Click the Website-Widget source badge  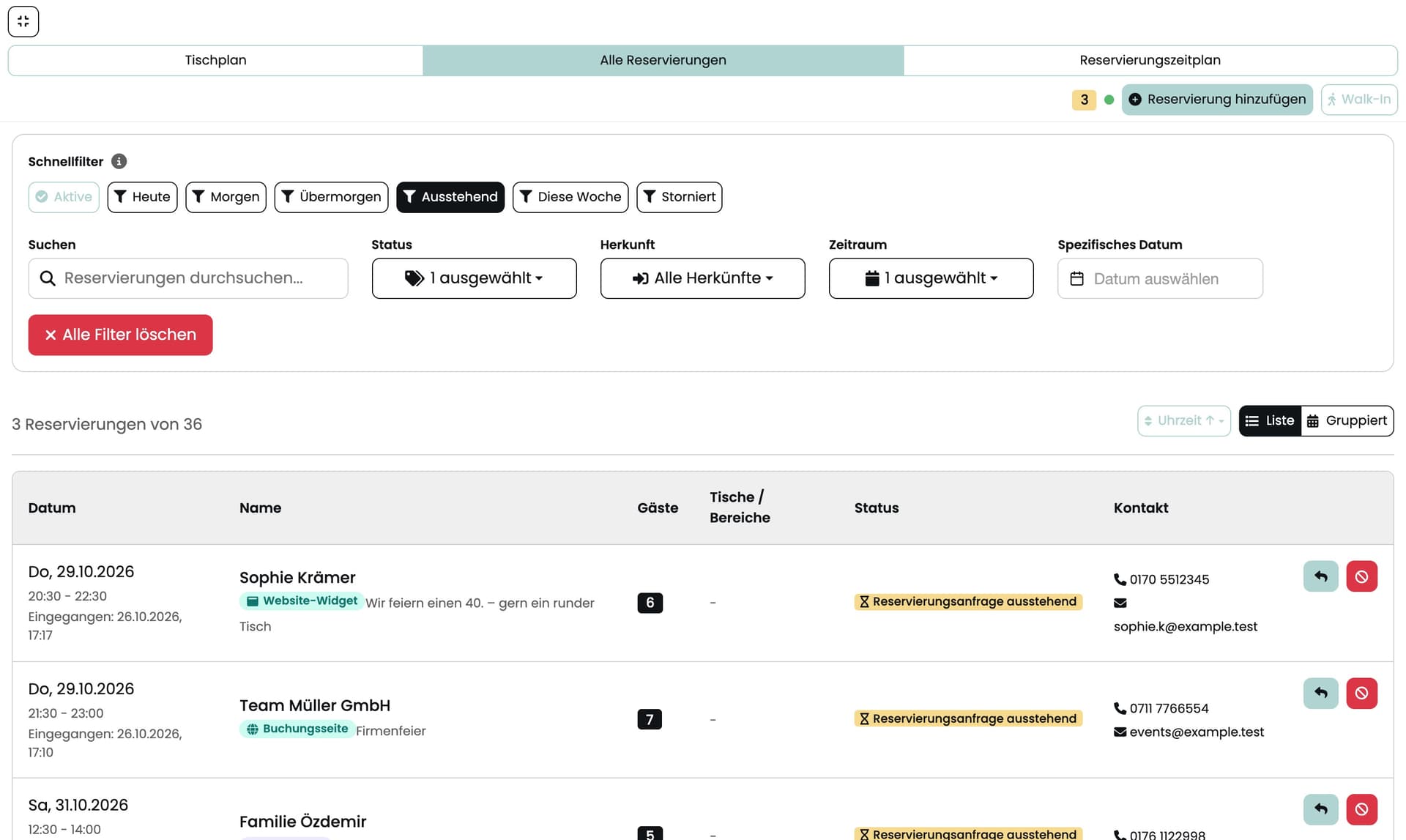pyautogui.click(x=302, y=601)
